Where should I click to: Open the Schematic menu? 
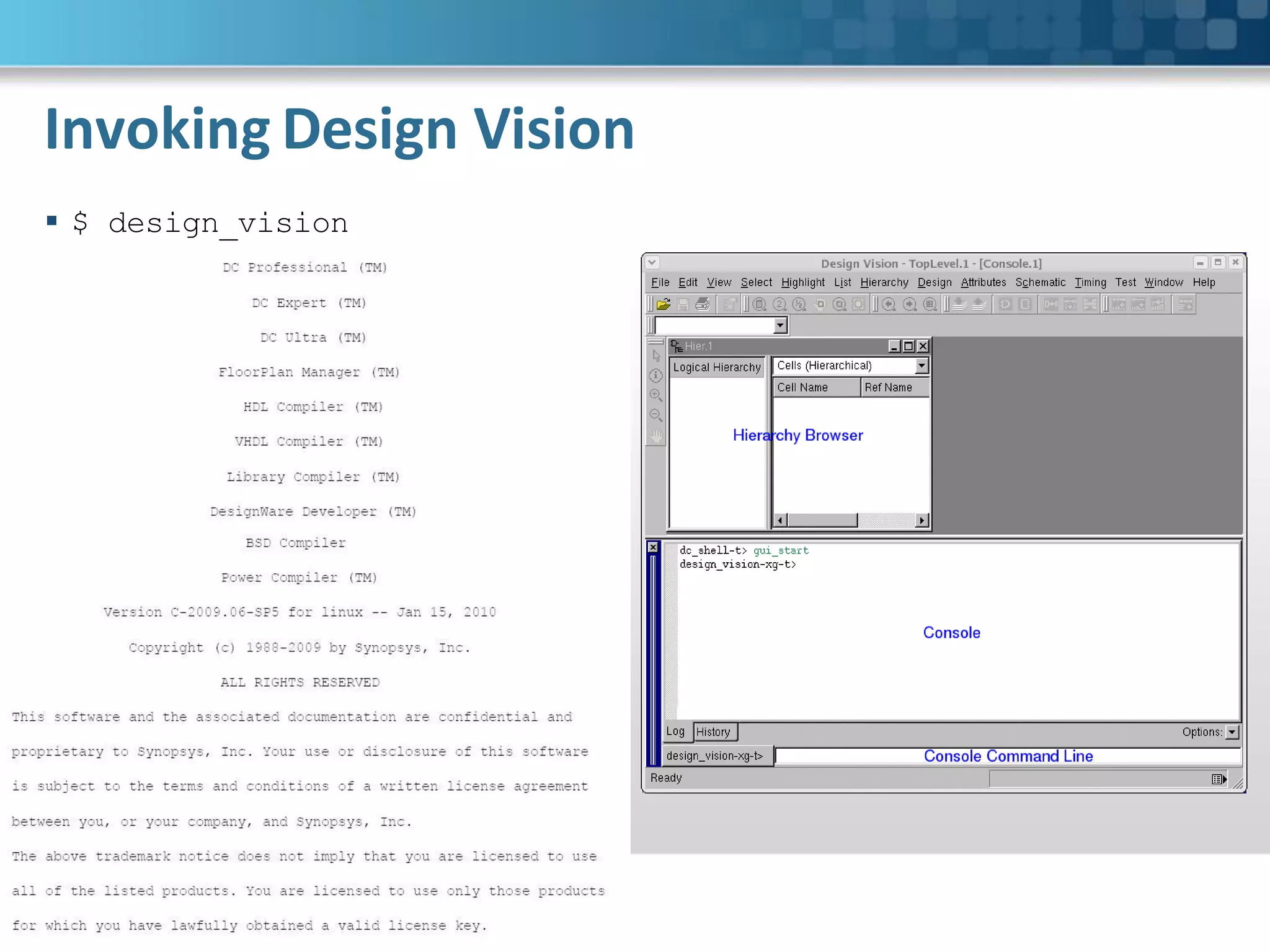point(1041,283)
